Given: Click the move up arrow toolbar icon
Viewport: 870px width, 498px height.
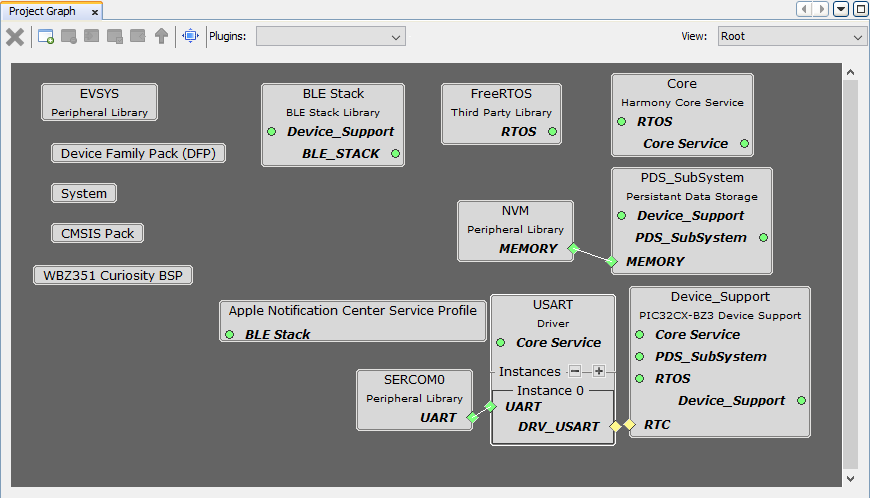Looking at the screenshot, I should coord(161,36).
